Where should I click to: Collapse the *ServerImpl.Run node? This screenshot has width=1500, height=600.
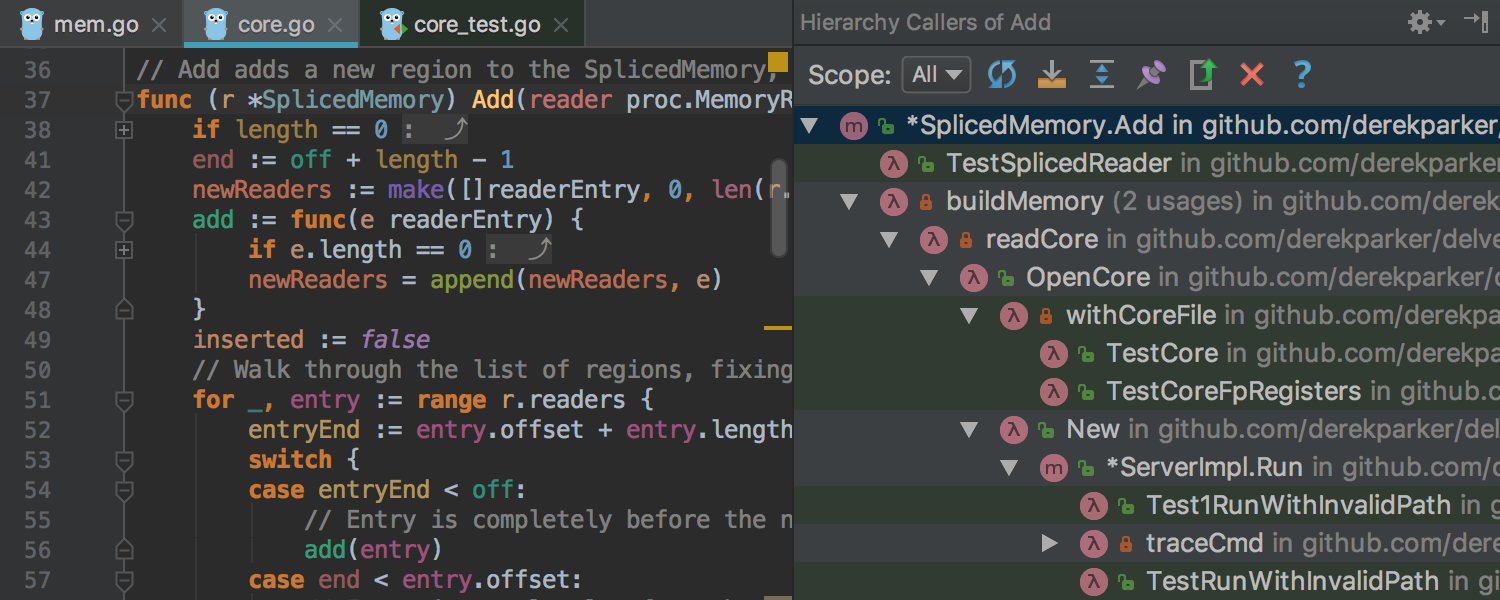1009,468
